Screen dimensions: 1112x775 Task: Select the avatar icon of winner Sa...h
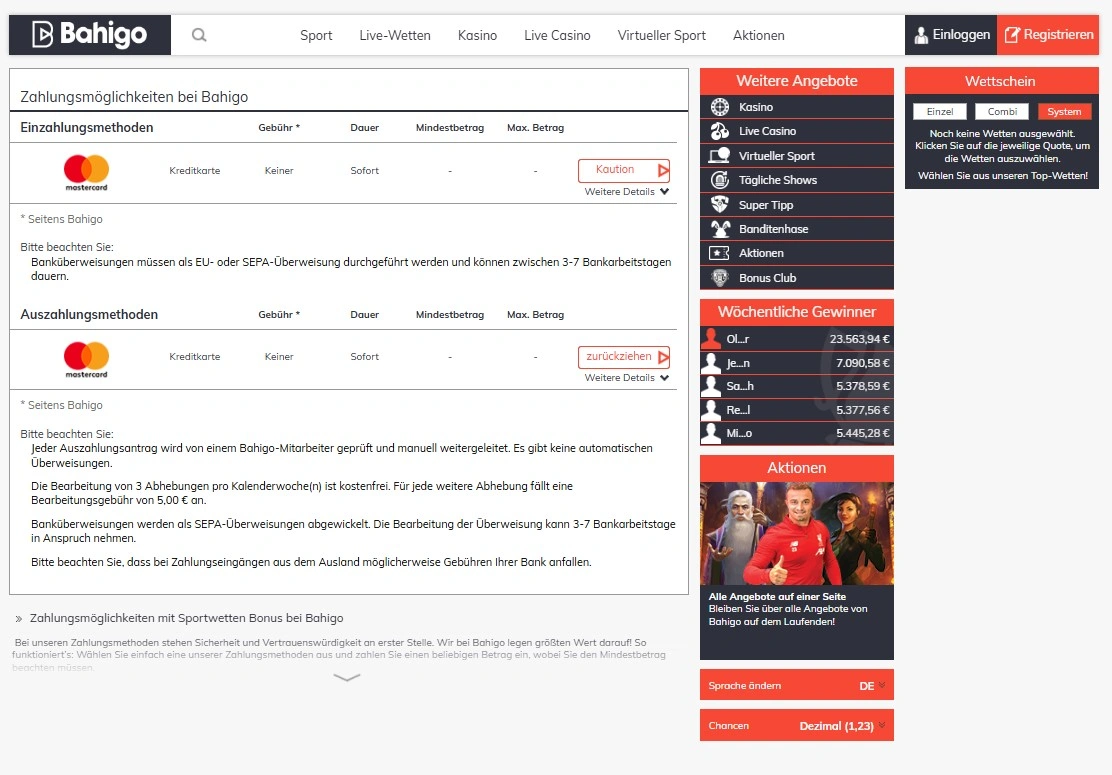click(711, 386)
